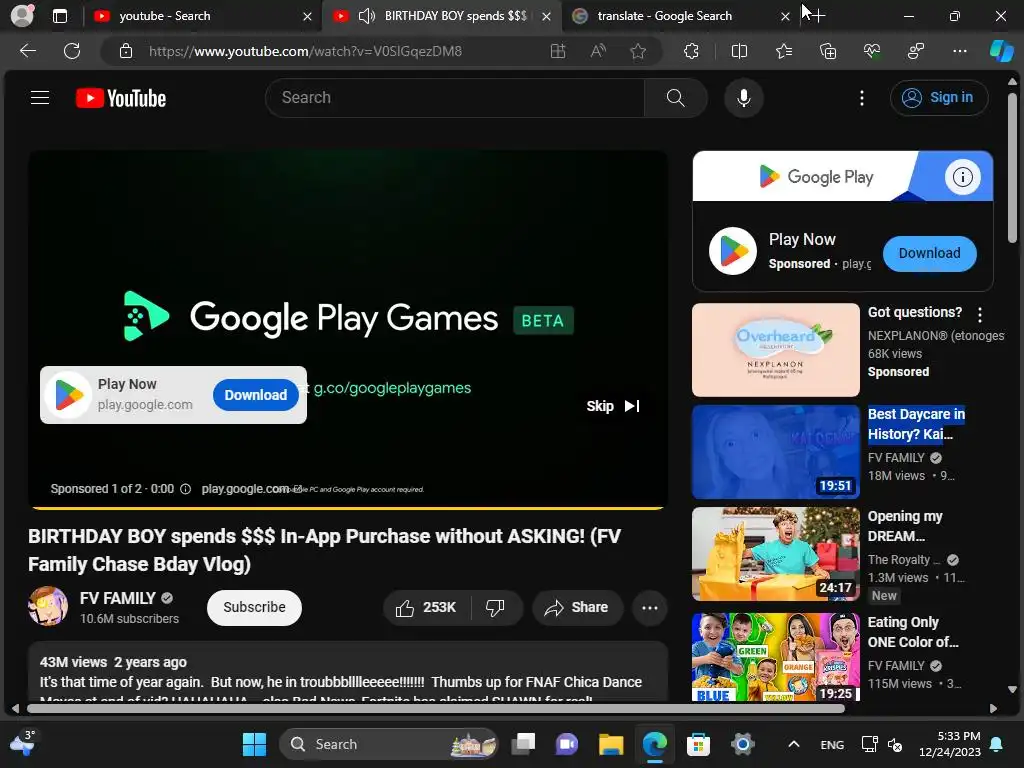This screenshot has width=1024, height=768.
Task: Click Sign in button
Action: pos(938,98)
